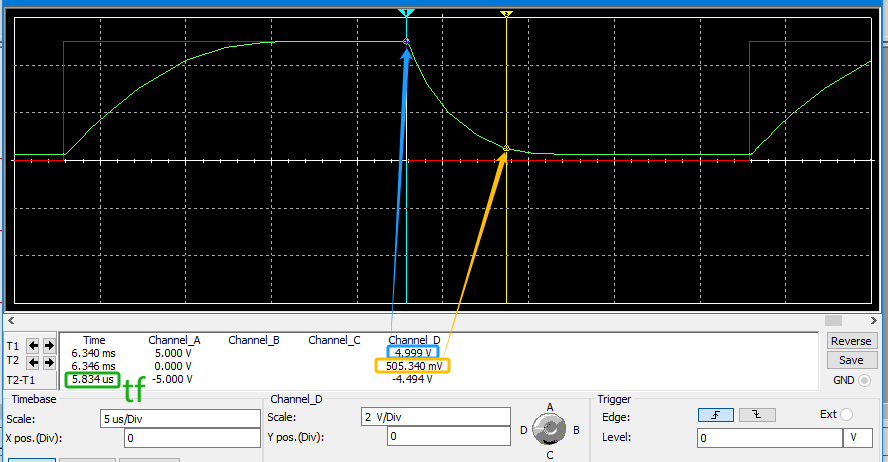Select channel C label on the knob
Image resolution: width=888 pixels, height=462 pixels.
549,455
